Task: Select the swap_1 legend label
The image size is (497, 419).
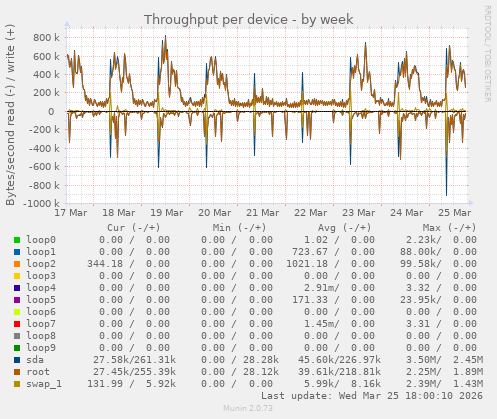Action: click(x=44, y=384)
